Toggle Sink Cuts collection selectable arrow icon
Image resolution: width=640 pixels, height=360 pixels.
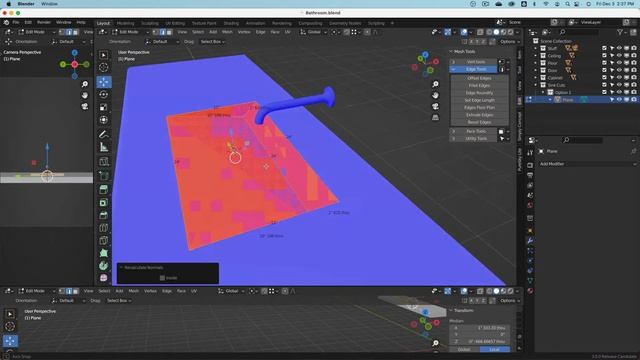point(611,85)
